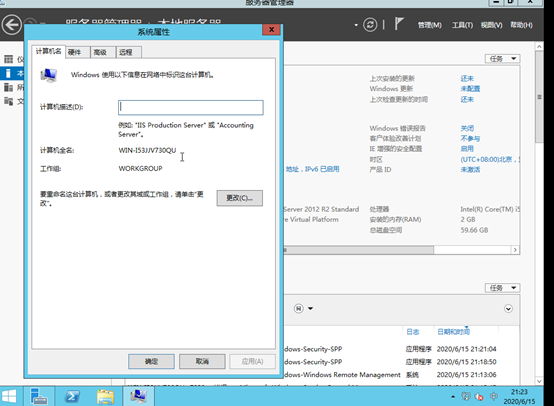This screenshot has width=554, height=406.
Task: Click the vertical scrollbar thumb on the right
Action: tap(539, 97)
